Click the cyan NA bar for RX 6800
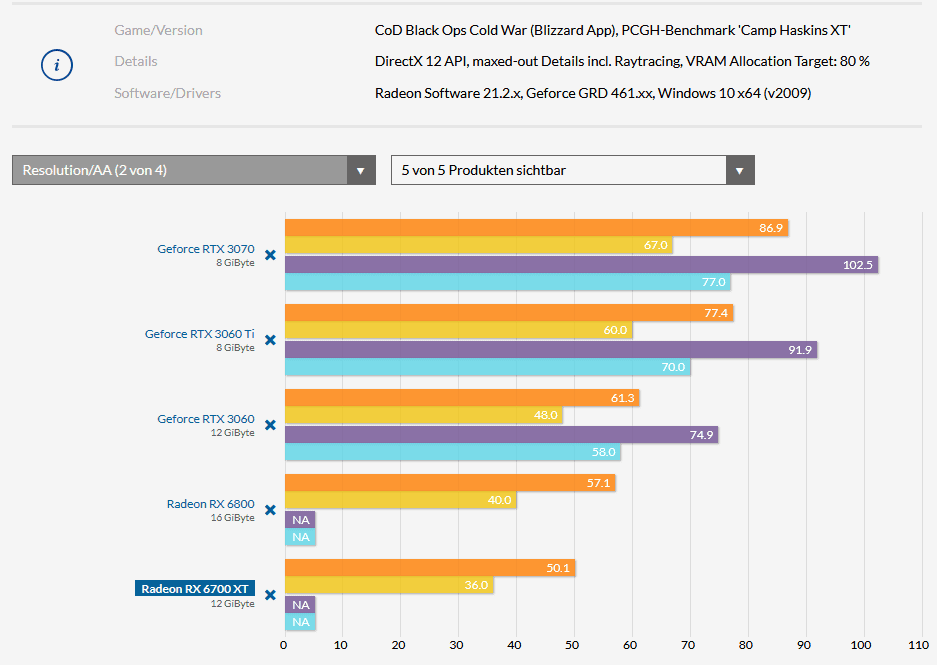The width and height of the screenshot is (940, 665). 300,538
